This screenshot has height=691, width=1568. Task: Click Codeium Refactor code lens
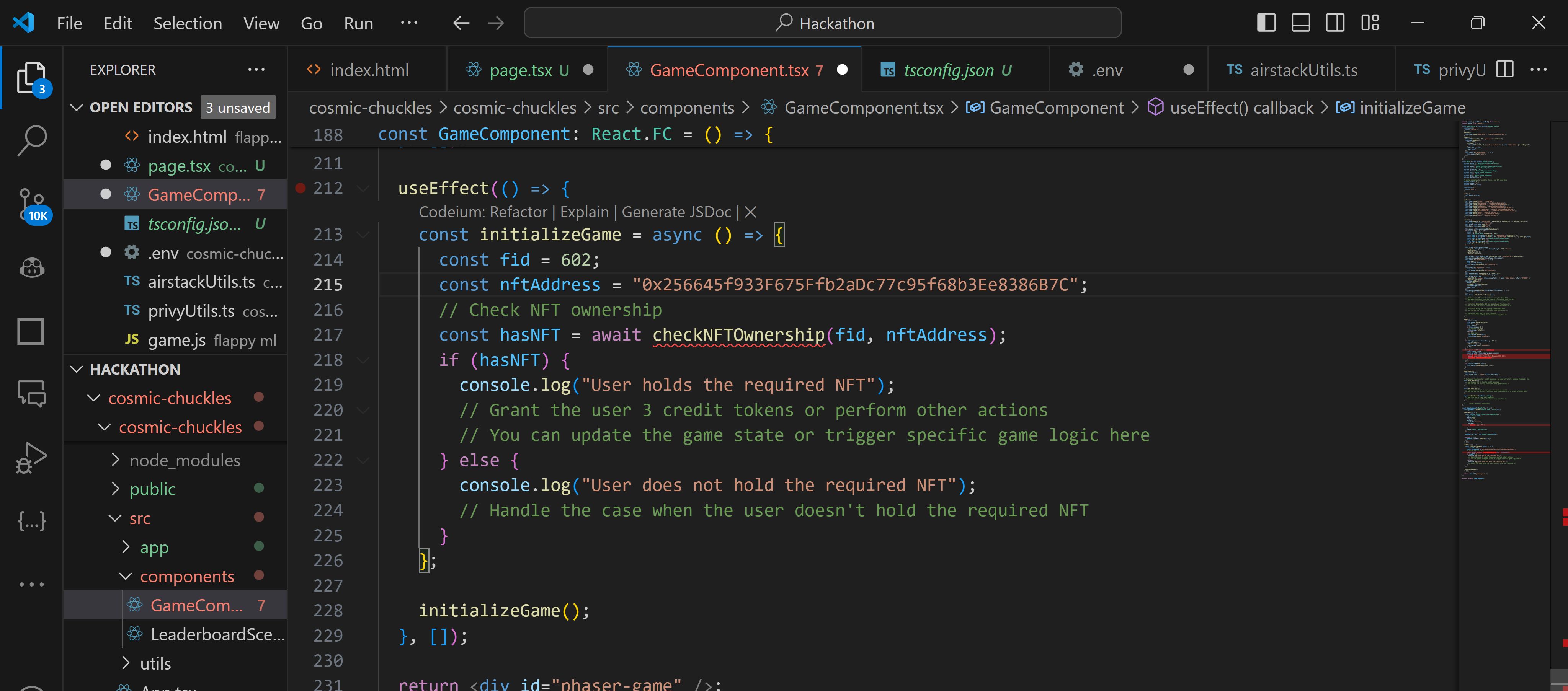519,212
